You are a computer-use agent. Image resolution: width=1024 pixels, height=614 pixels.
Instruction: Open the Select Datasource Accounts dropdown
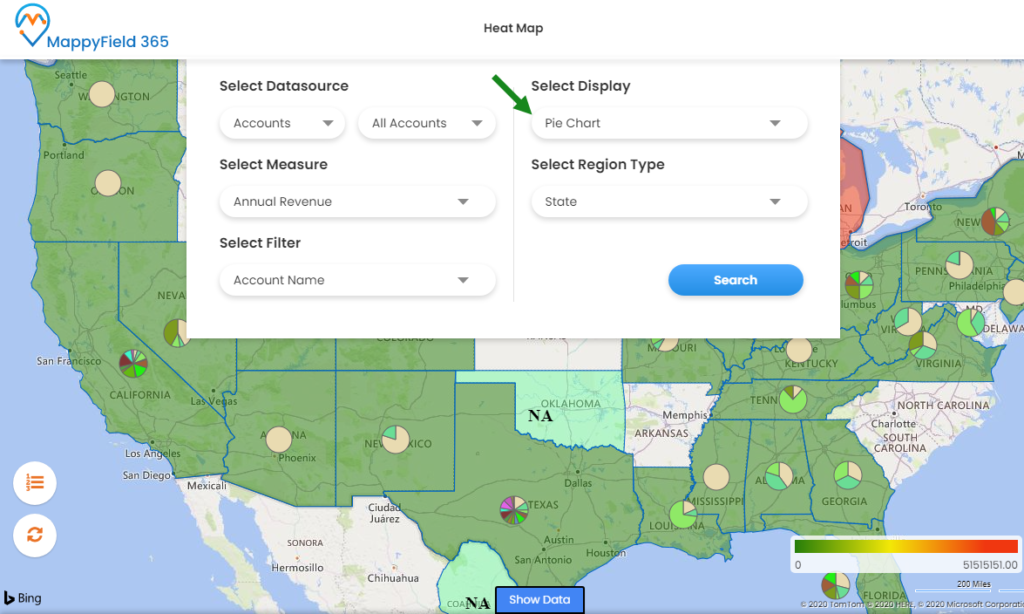[282, 123]
